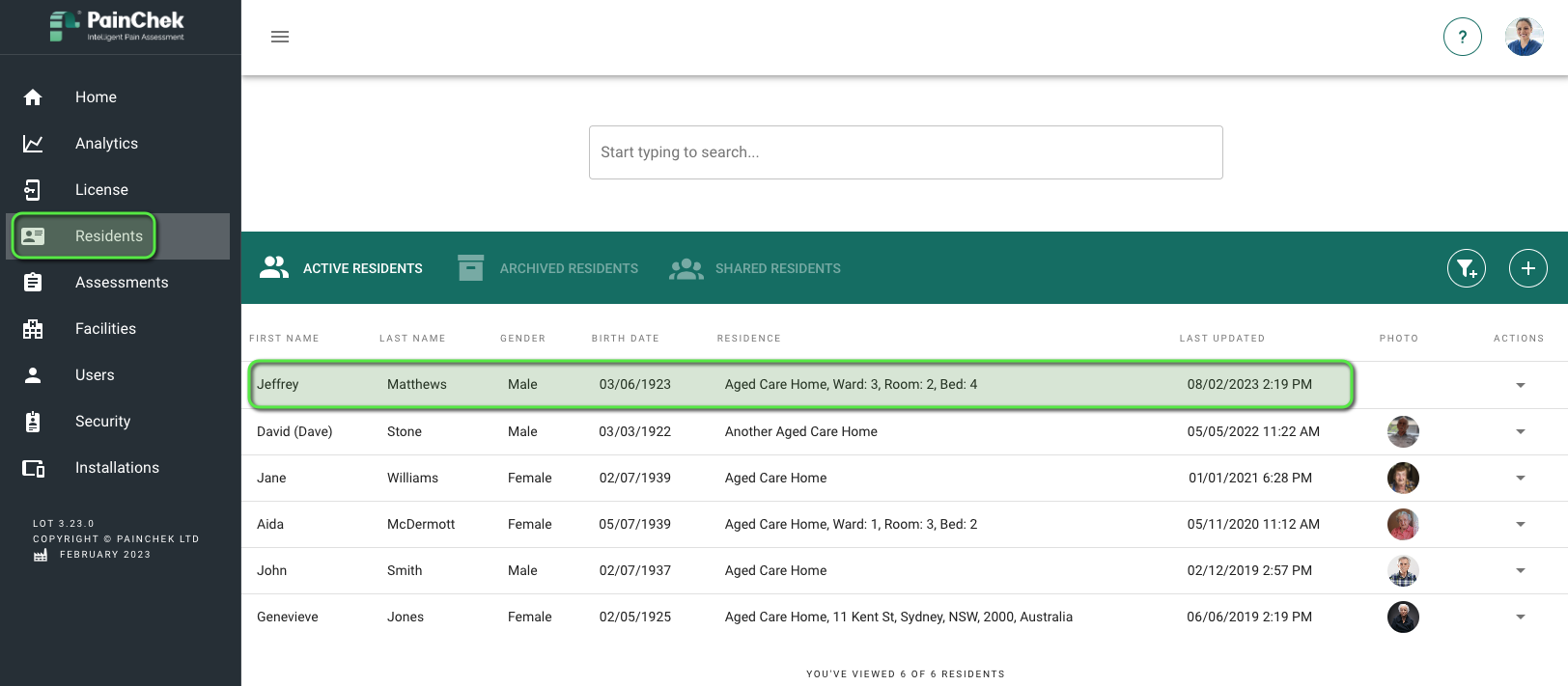Screen dimensions: 1568x686
Task: Open actions dropdown for Aida McDermott
Action: click(1521, 524)
